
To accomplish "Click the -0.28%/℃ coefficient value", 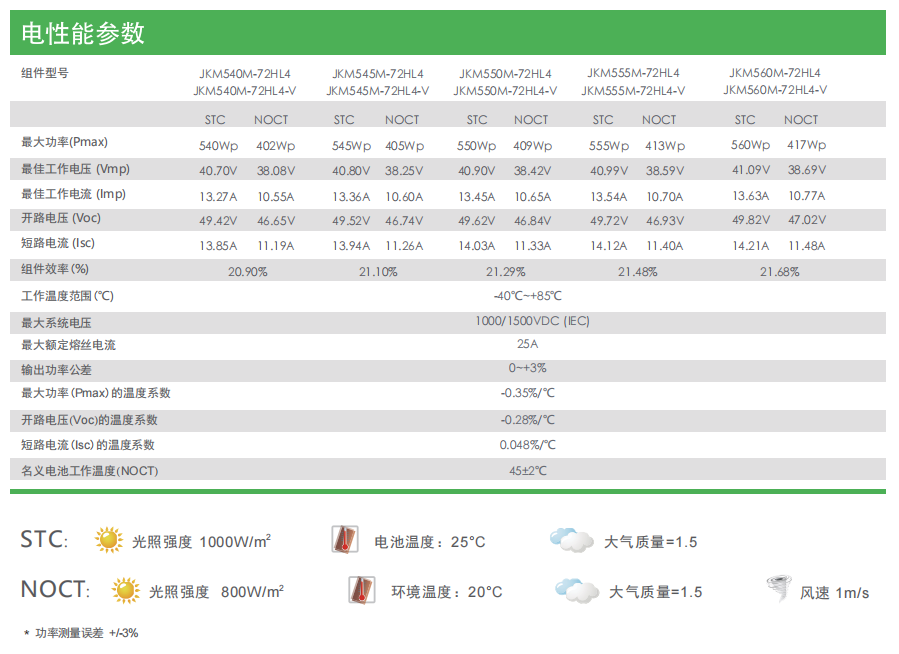I will coord(527,420).
